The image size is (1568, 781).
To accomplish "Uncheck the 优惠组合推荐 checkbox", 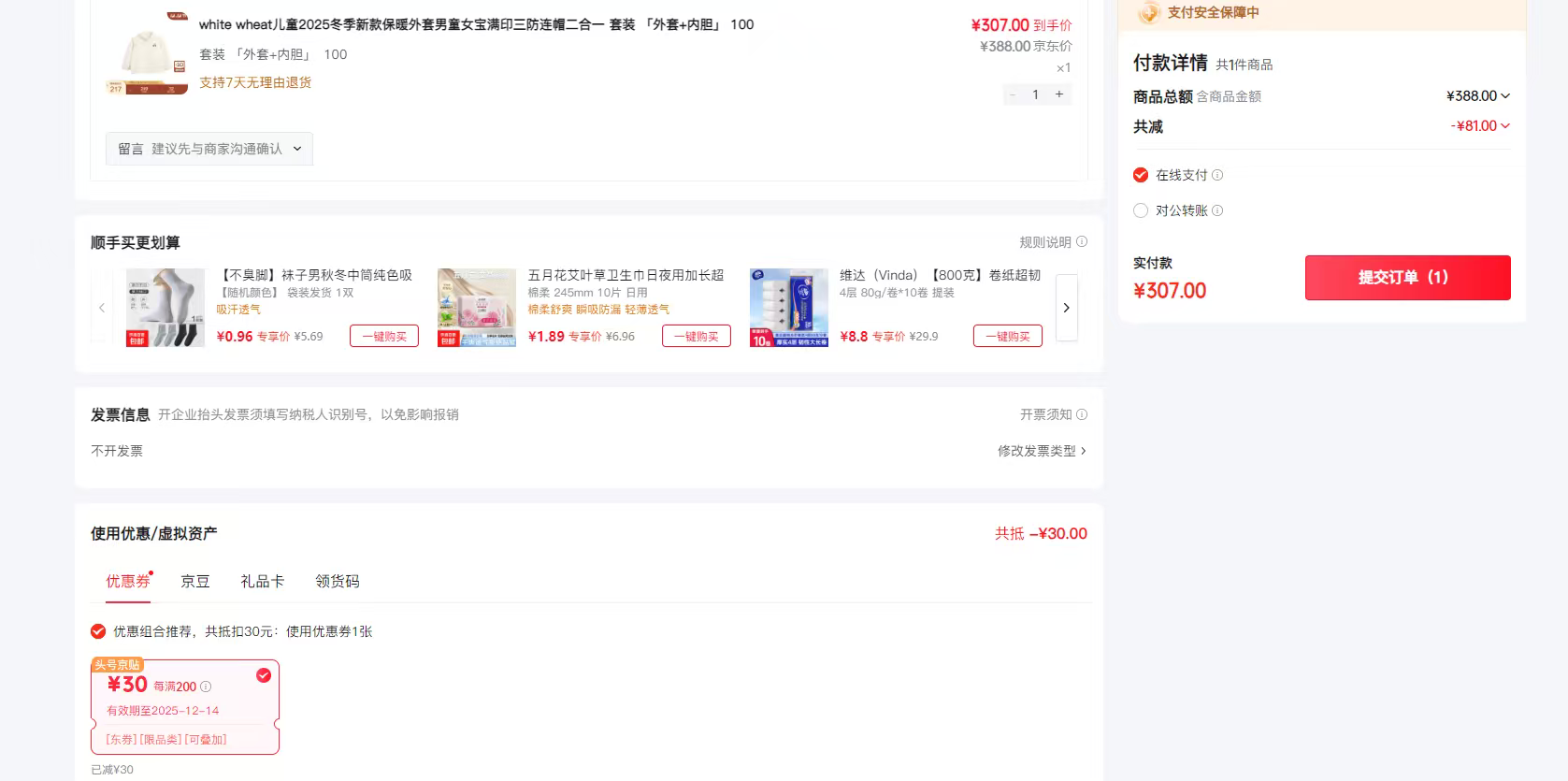I will coord(98,631).
